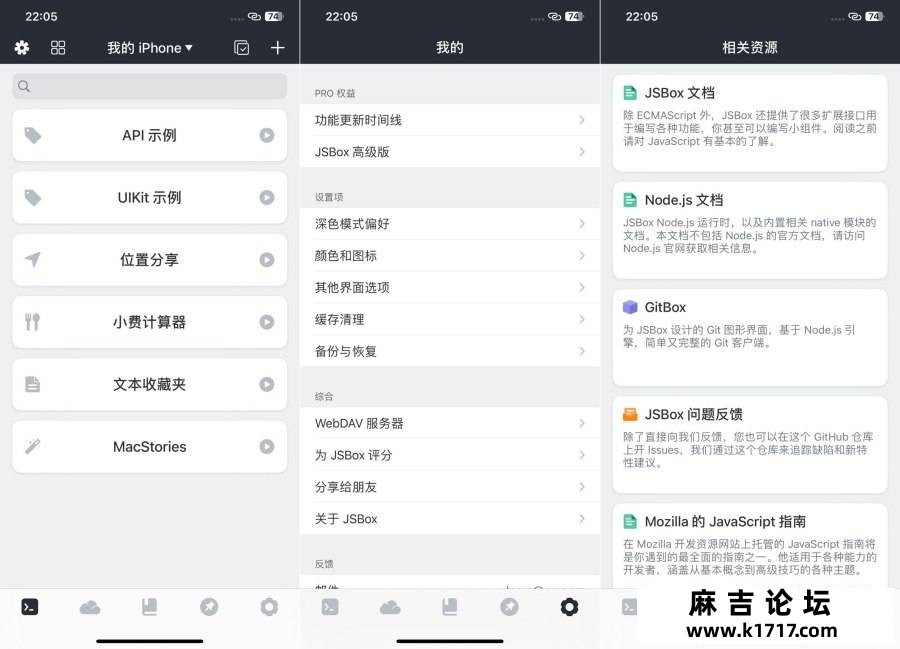Open 深色模式偏好 settings row

click(x=450, y=224)
